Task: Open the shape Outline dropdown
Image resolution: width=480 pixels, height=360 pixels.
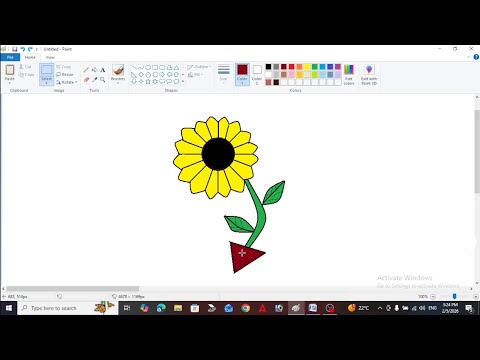Action: click(199, 67)
